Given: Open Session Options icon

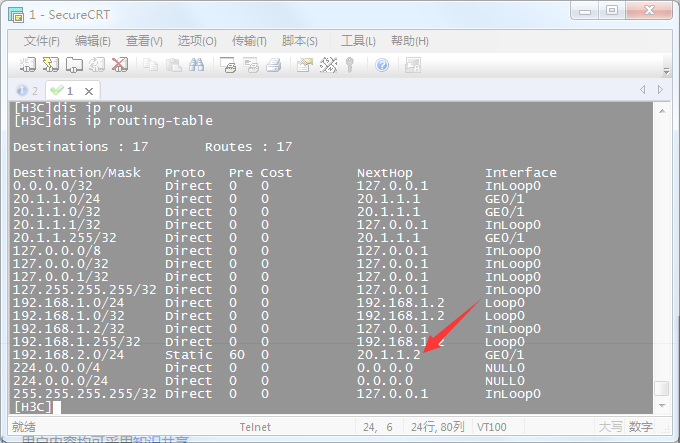Looking at the screenshot, I should pos(304,65).
